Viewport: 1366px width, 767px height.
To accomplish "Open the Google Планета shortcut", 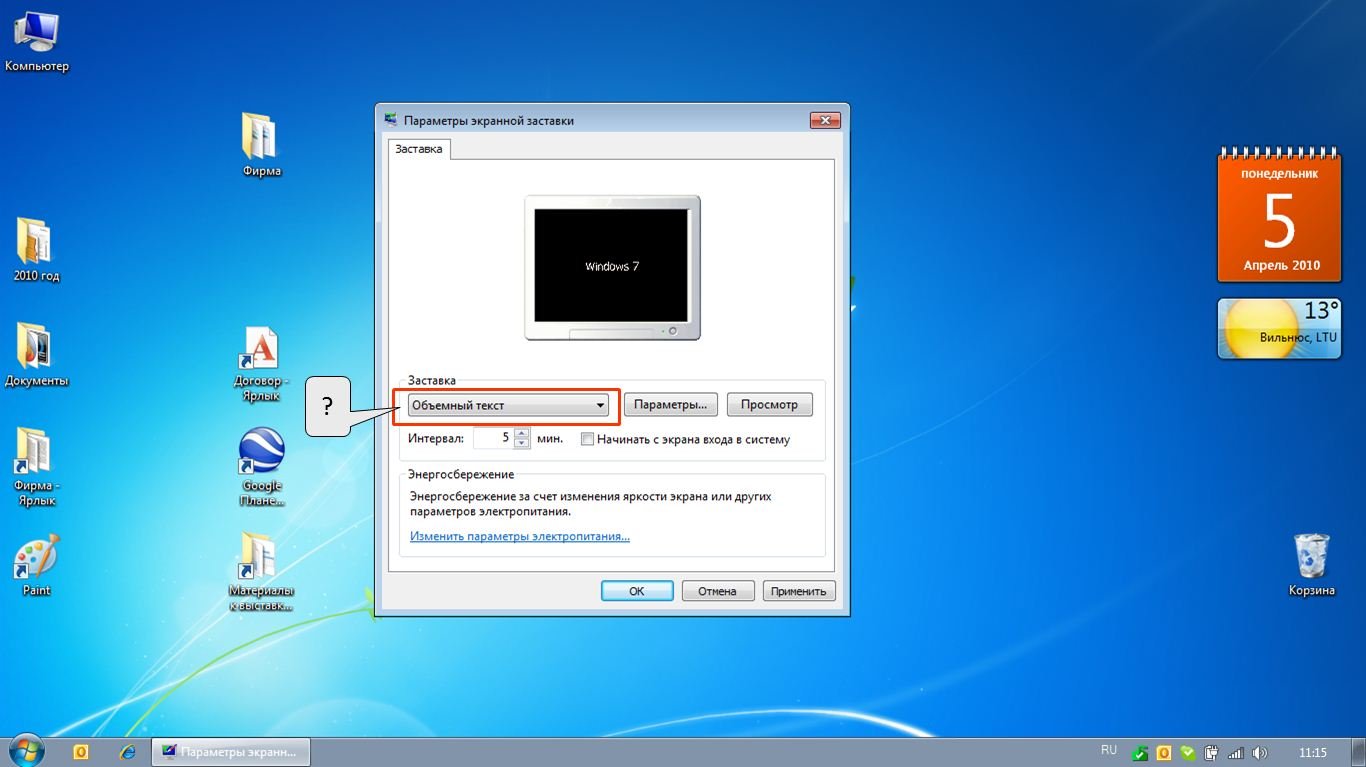I will (262, 455).
